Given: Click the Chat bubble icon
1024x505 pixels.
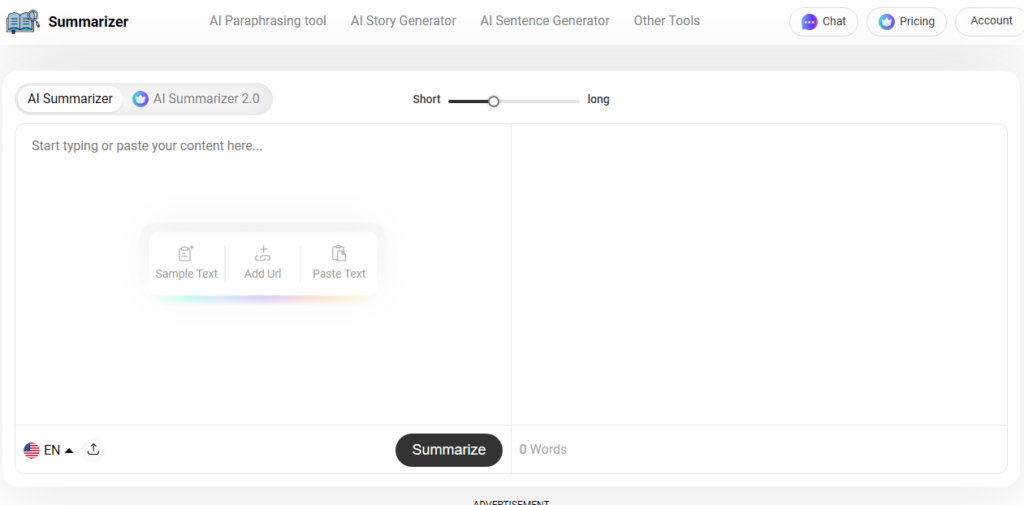Looking at the screenshot, I should pyautogui.click(x=809, y=22).
